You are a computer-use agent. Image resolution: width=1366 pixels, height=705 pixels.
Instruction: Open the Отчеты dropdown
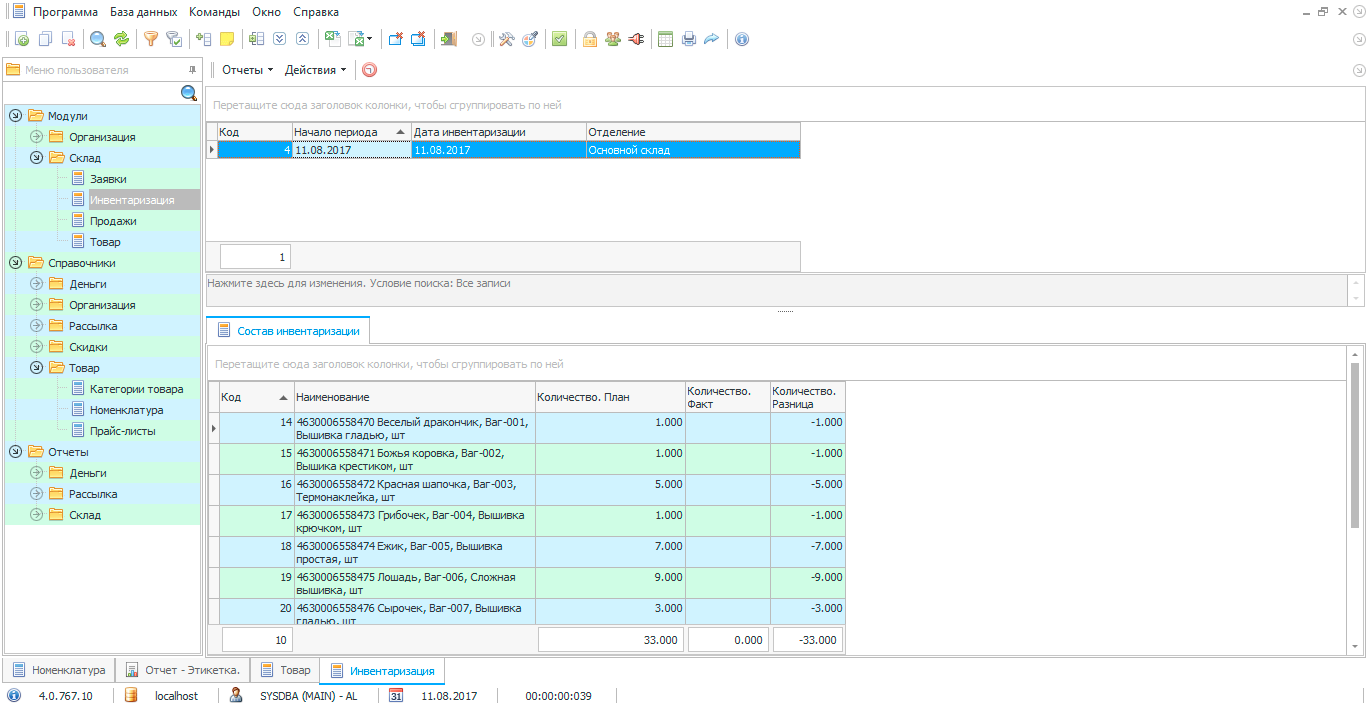click(x=247, y=70)
